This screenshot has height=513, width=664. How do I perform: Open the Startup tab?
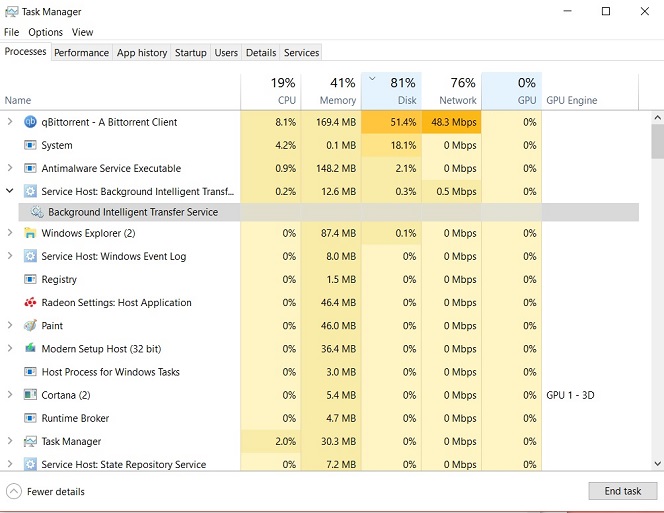point(191,53)
